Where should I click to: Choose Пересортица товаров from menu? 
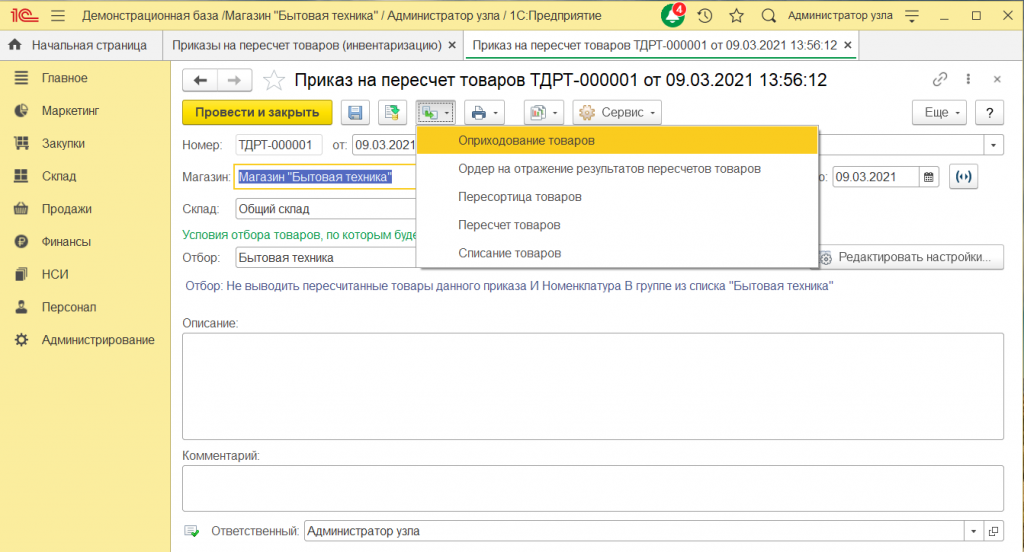[x=617, y=197]
